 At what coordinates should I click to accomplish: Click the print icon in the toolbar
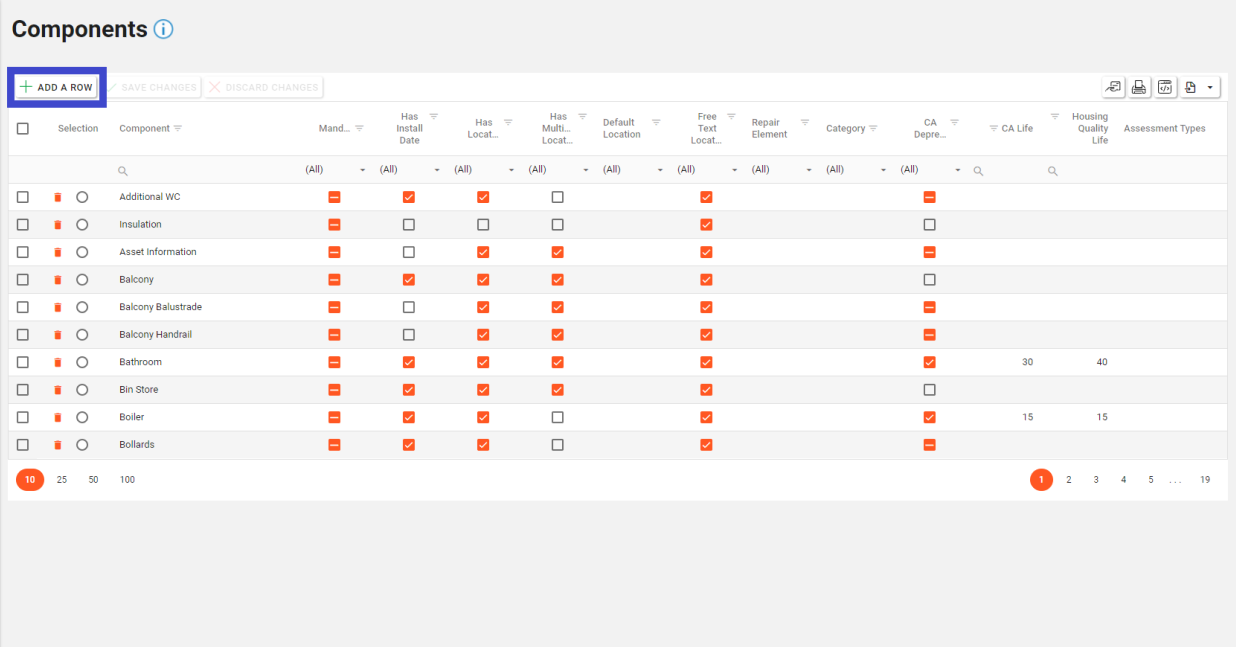click(x=1139, y=88)
